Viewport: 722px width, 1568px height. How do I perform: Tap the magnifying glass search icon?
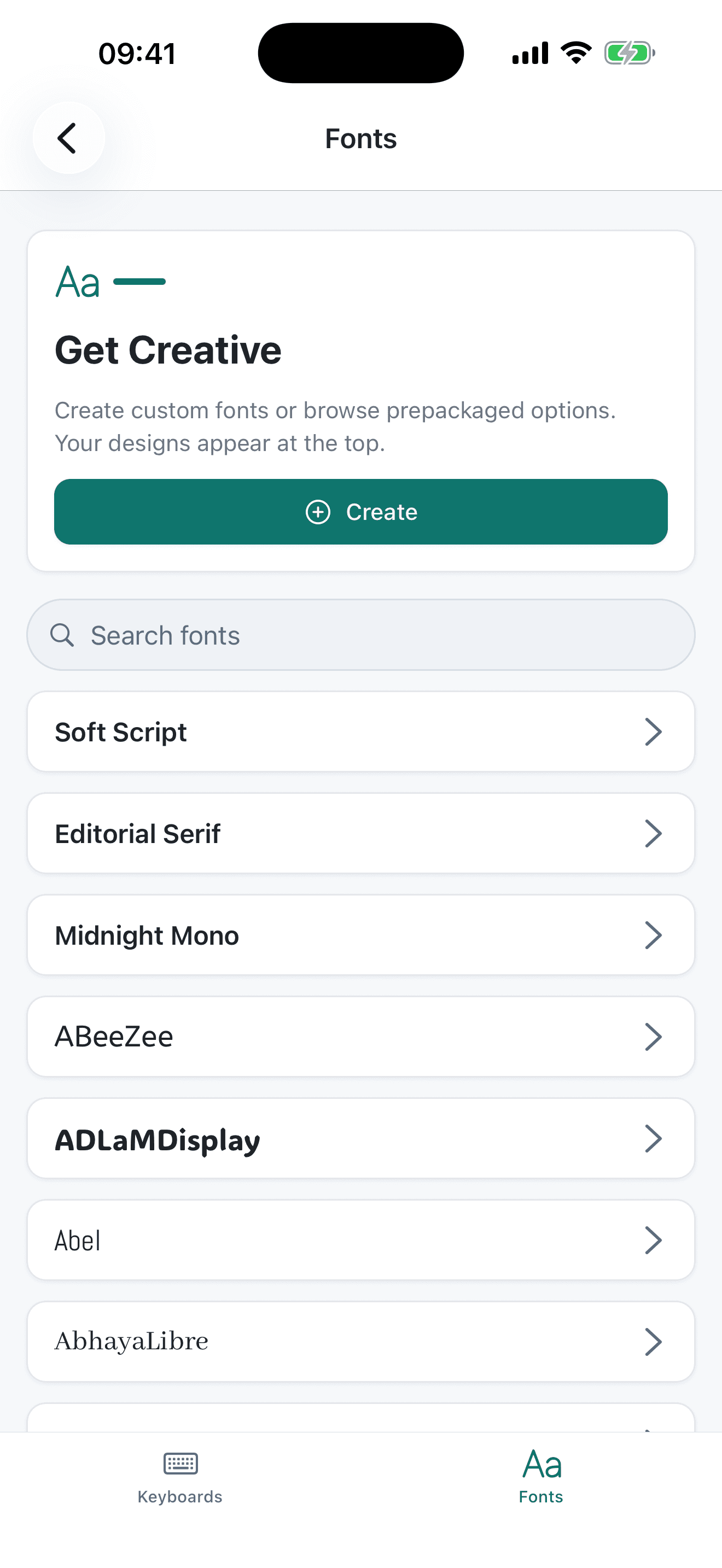tap(61, 634)
